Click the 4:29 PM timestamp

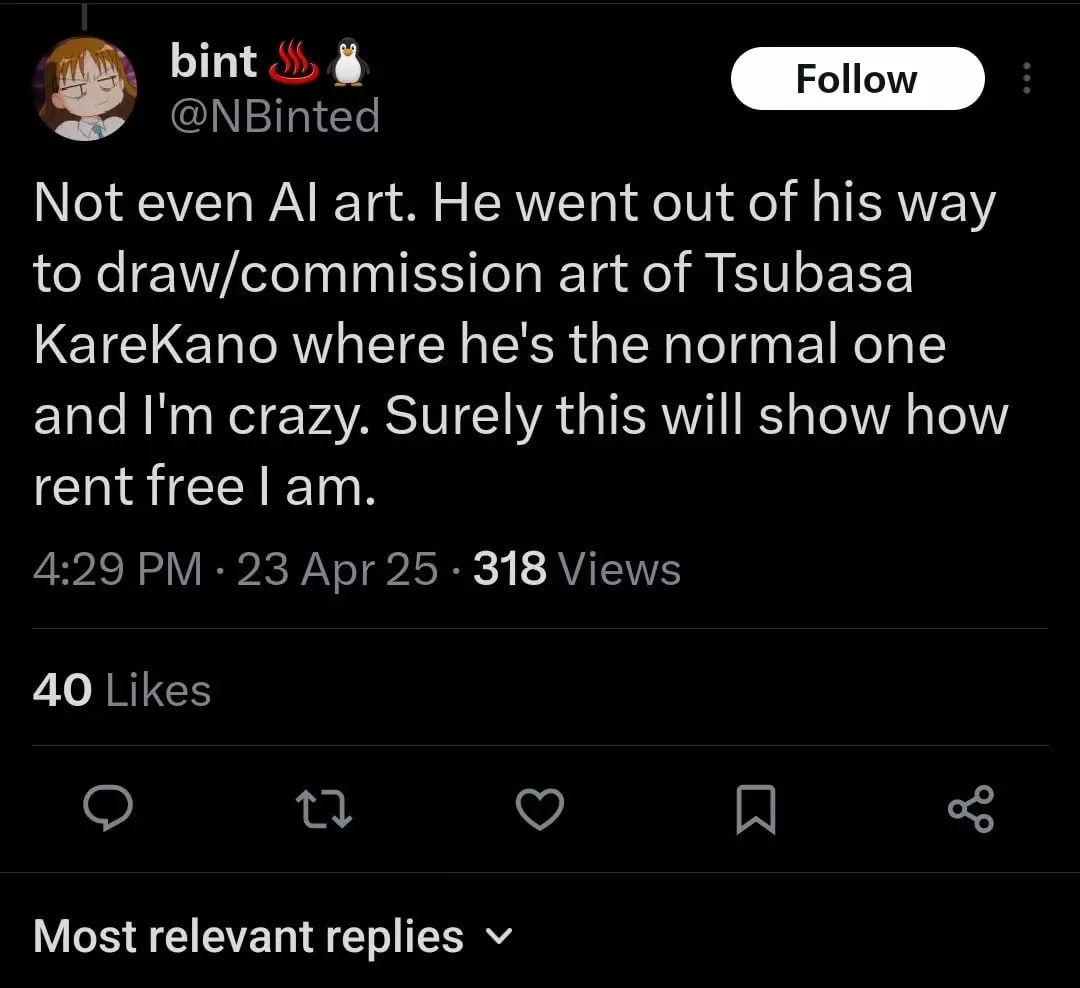coord(118,570)
